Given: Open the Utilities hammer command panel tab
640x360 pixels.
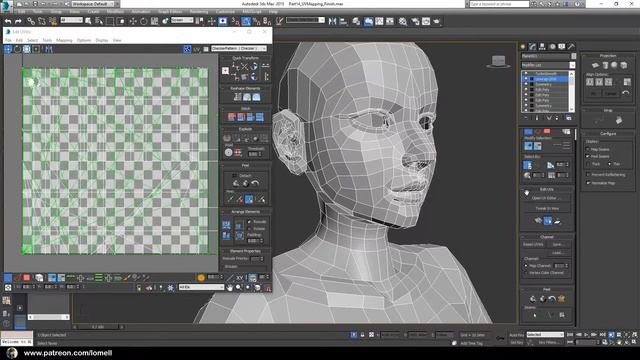Looking at the screenshot, I should (571, 47).
